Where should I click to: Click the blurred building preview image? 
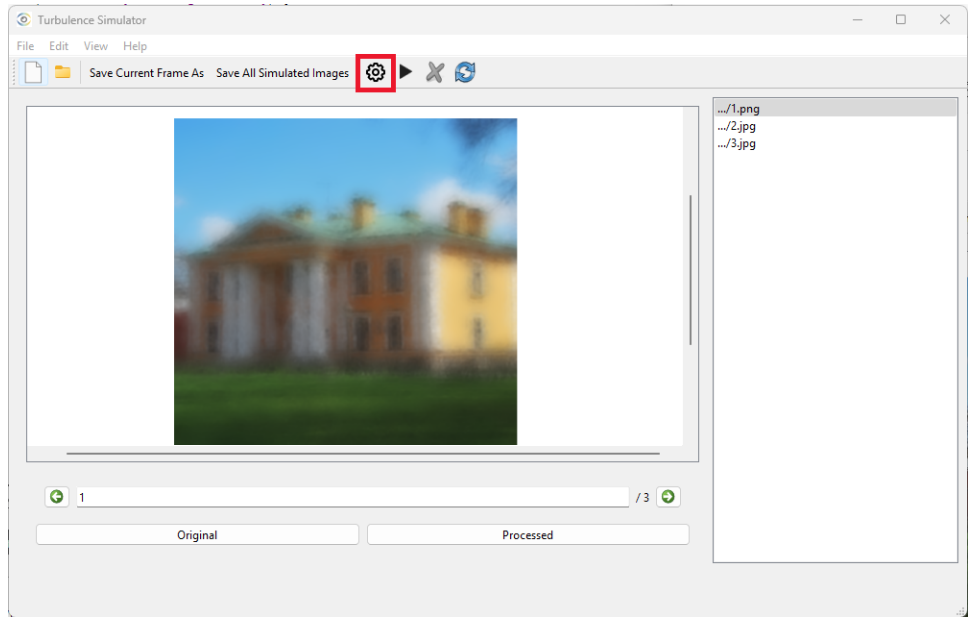coord(345,281)
